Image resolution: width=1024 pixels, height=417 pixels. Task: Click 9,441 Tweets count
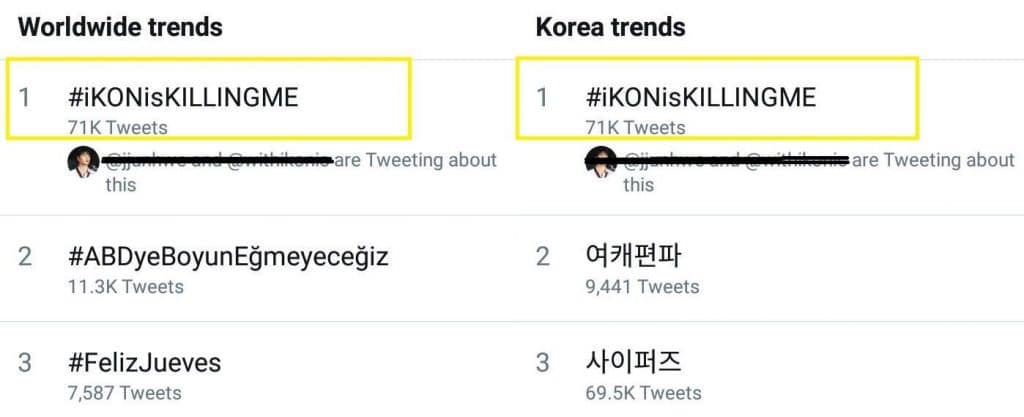click(x=642, y=287)
